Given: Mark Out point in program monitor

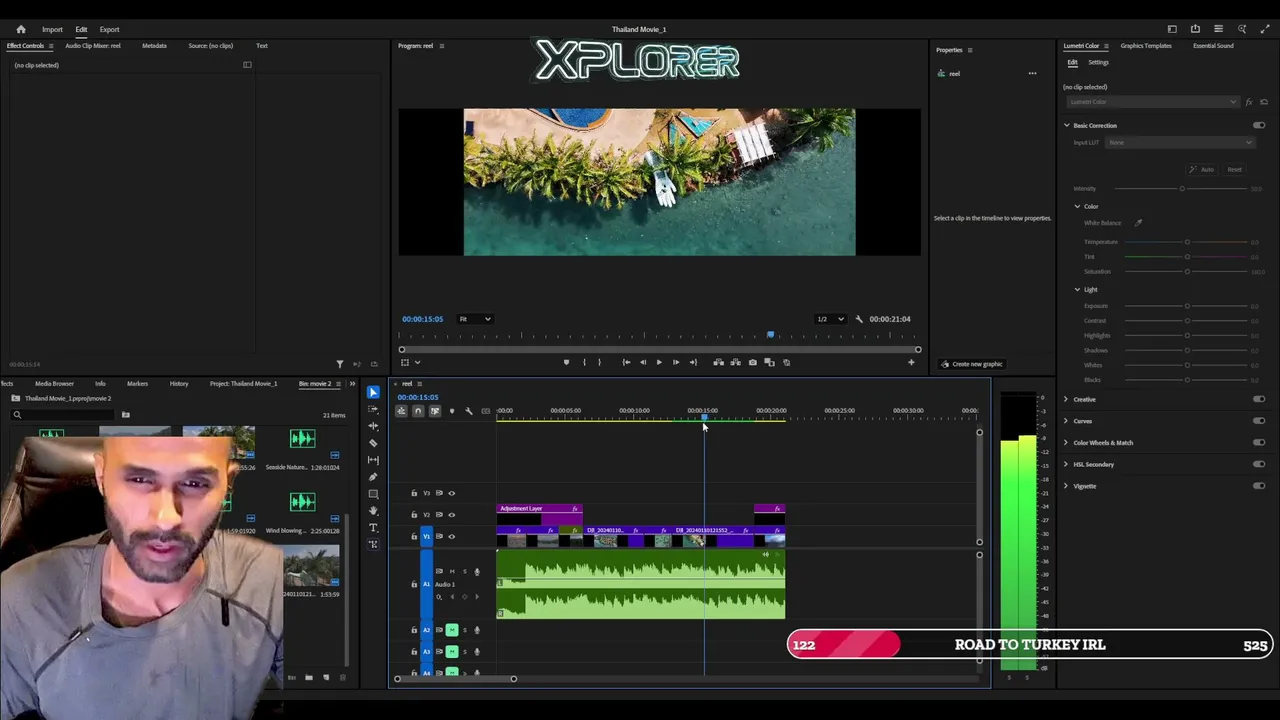Looking at the screenshot, I should (599, 363).
